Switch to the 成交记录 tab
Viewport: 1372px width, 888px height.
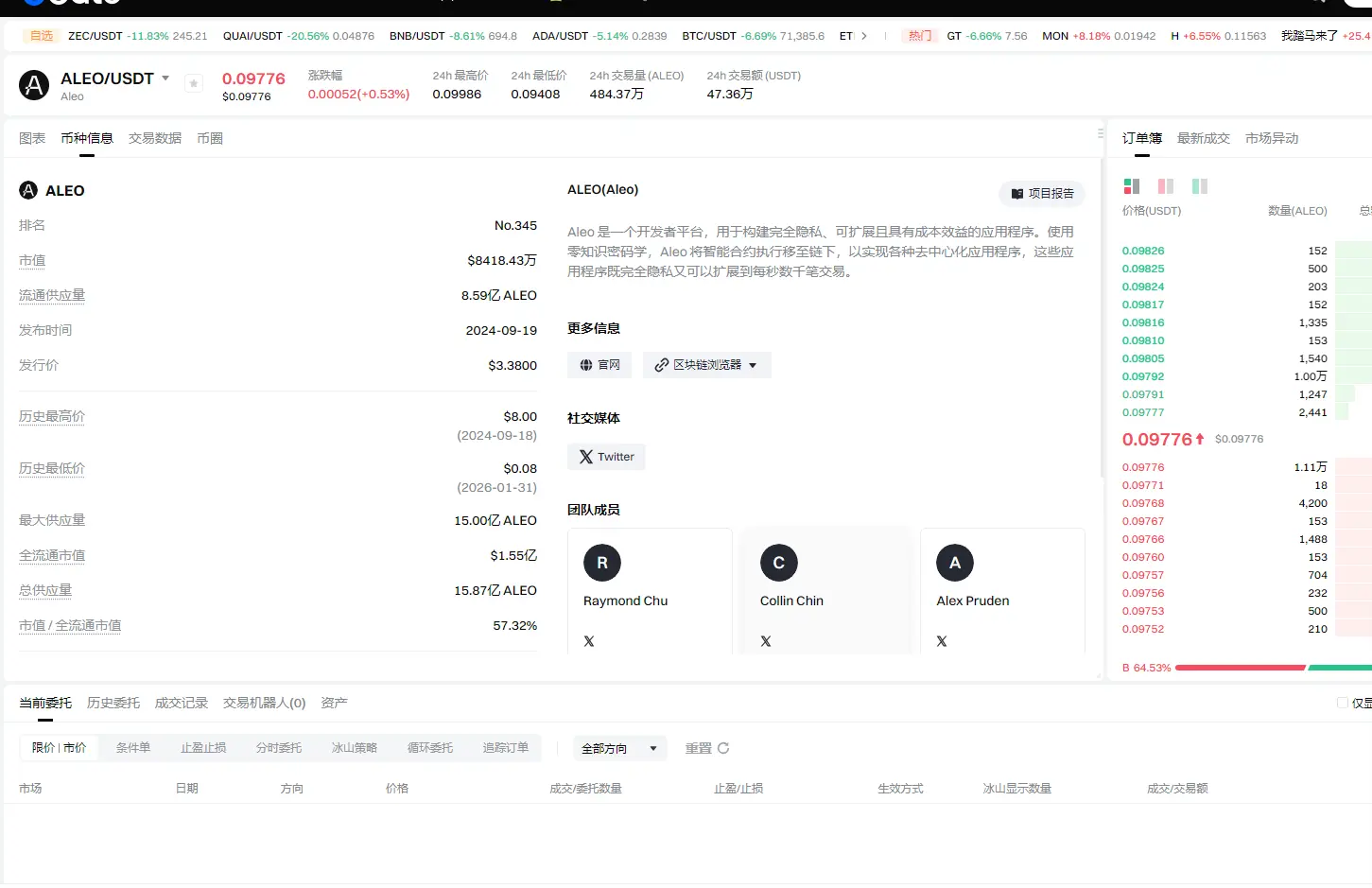tap(182, 703)
